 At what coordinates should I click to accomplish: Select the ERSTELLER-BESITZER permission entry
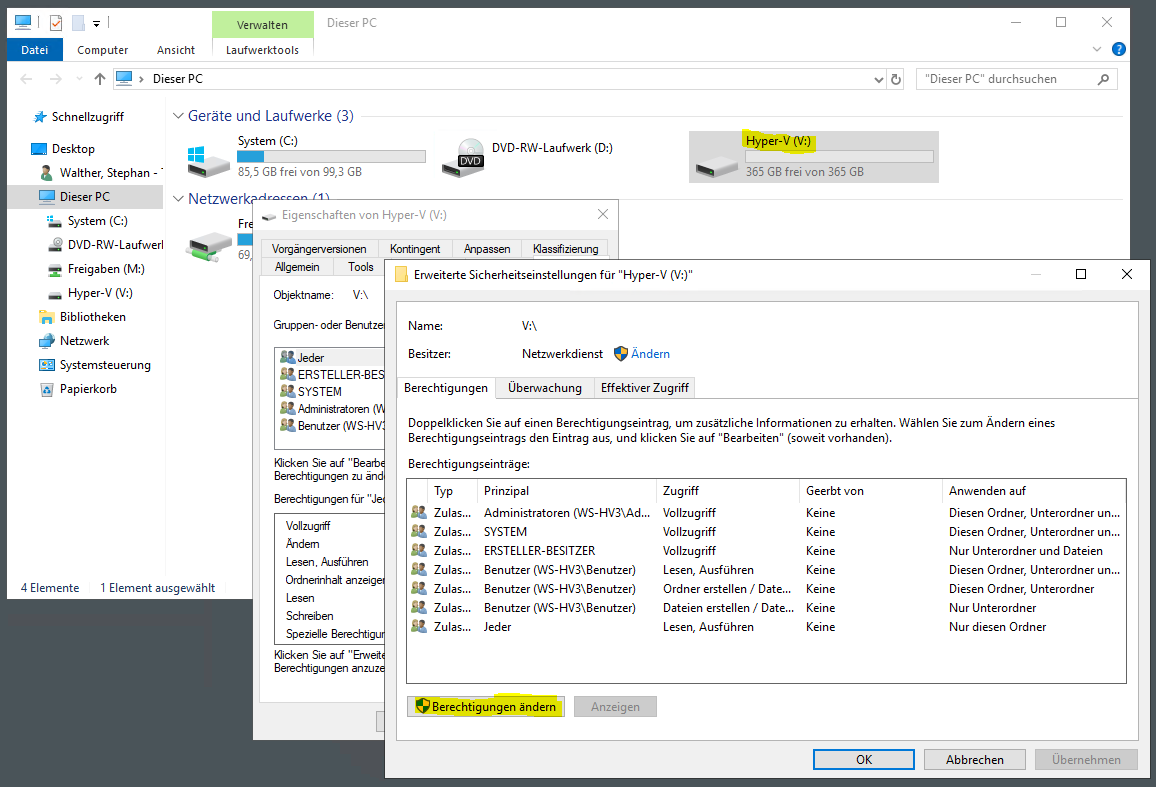click(767, 551)
